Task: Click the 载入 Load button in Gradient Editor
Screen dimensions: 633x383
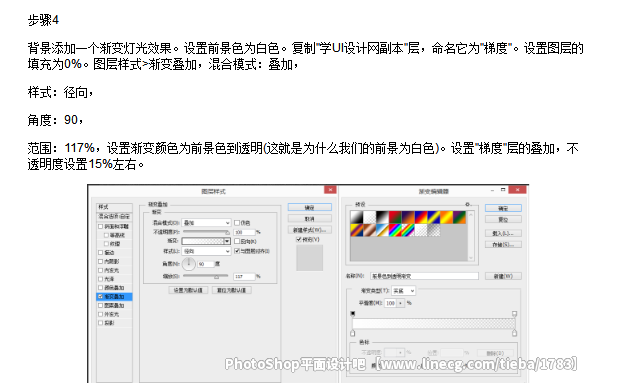Action: point(503,233)
